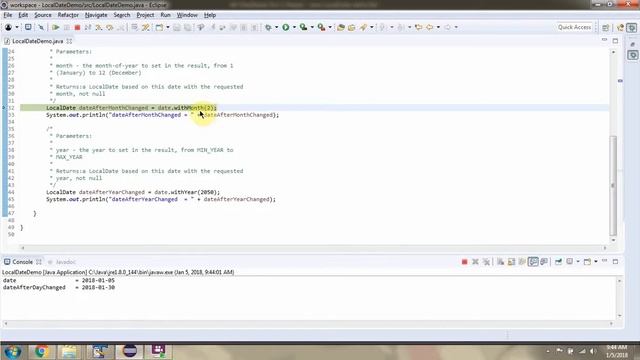Click the Debug bug icon

268,27
